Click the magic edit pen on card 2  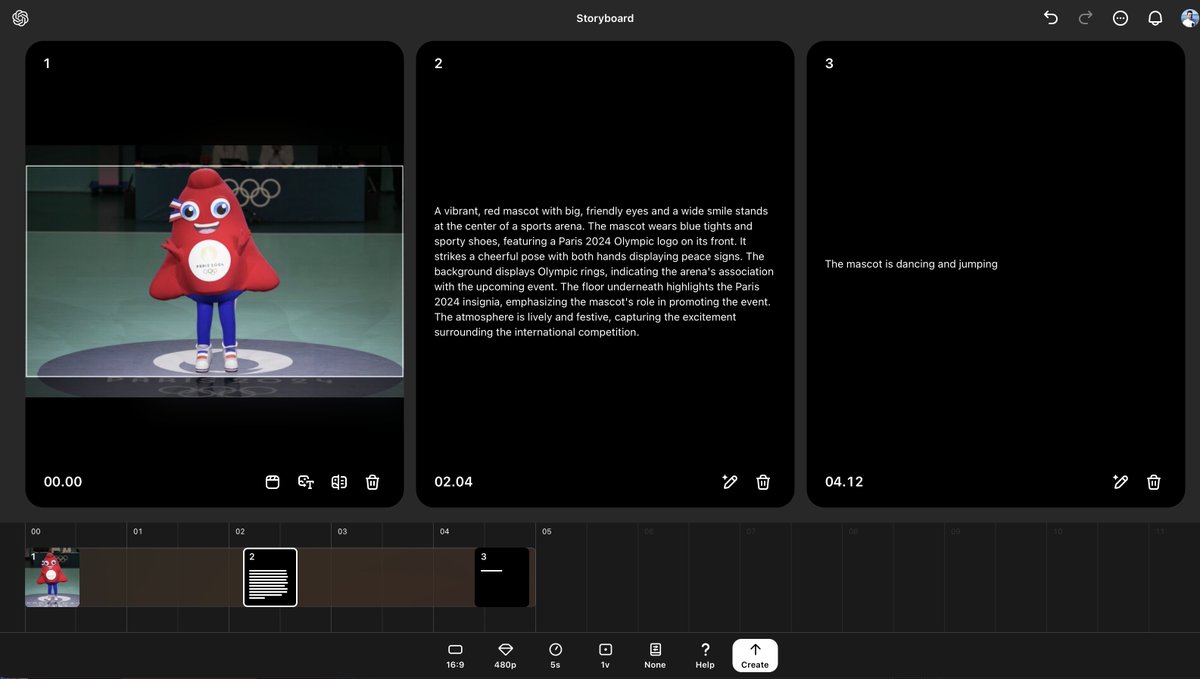[x=730, y=482]
